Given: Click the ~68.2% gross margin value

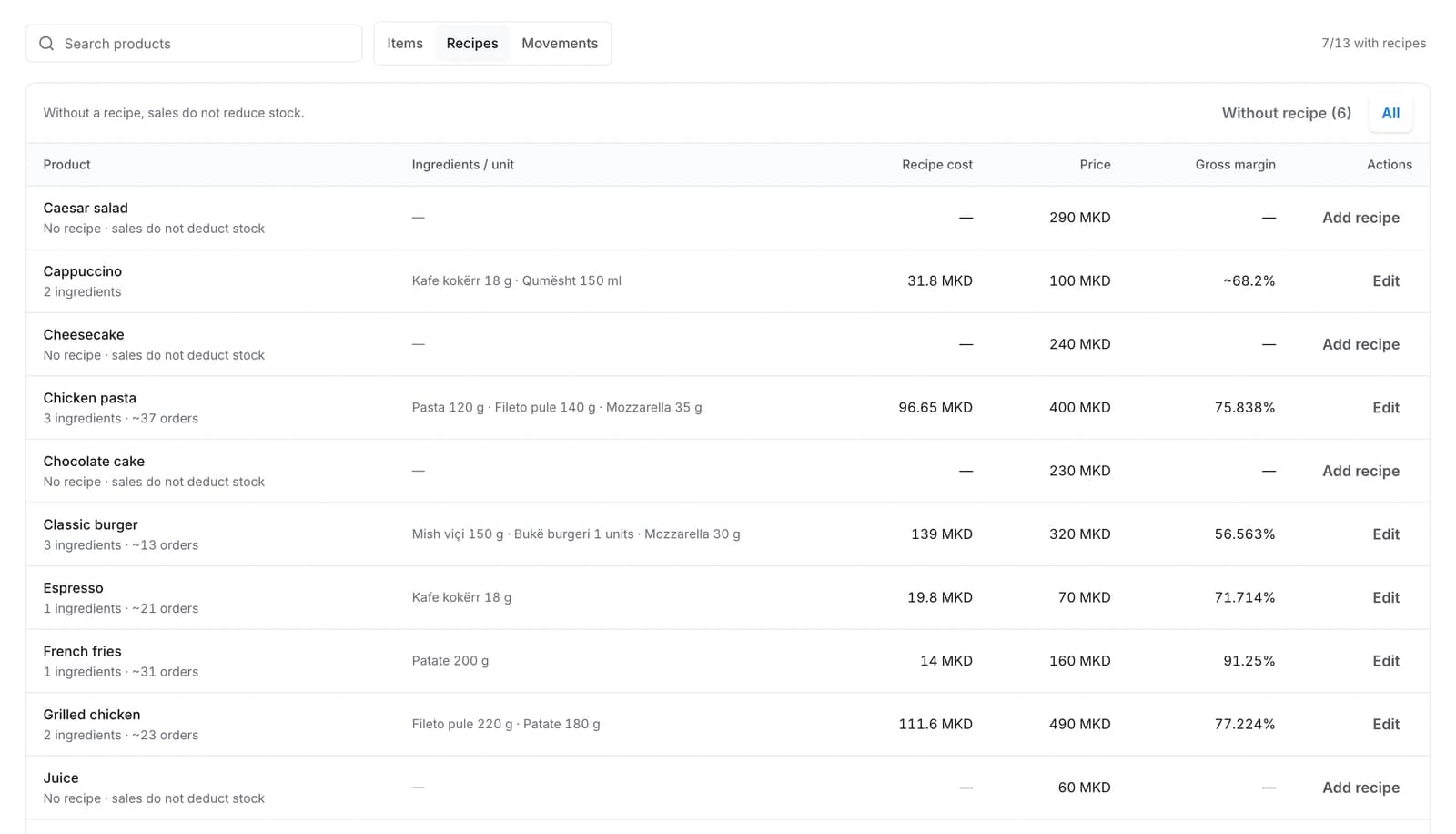Looking at the screenshot, I should pyautogui.click(x=1249, y=281).
